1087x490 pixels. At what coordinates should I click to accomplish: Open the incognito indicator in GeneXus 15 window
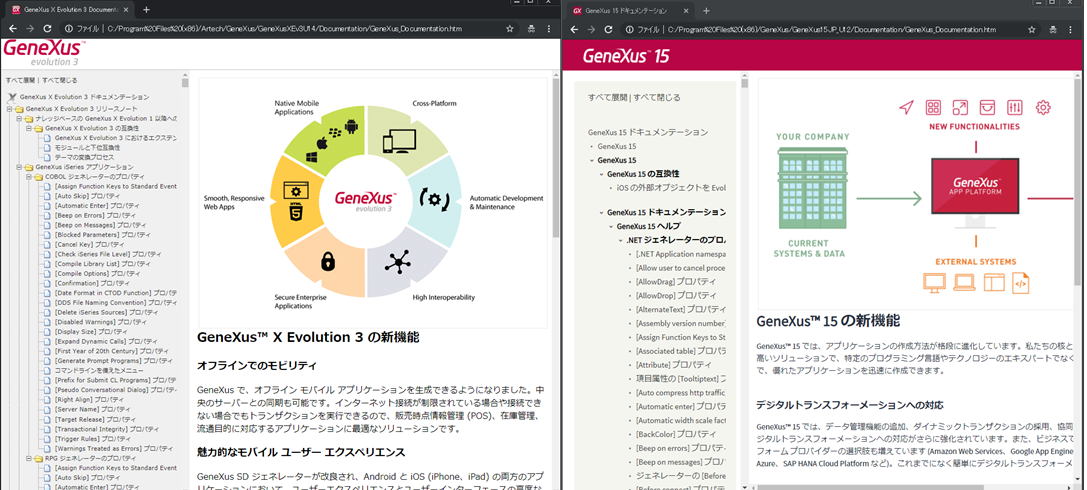(x=1054, y=30)
